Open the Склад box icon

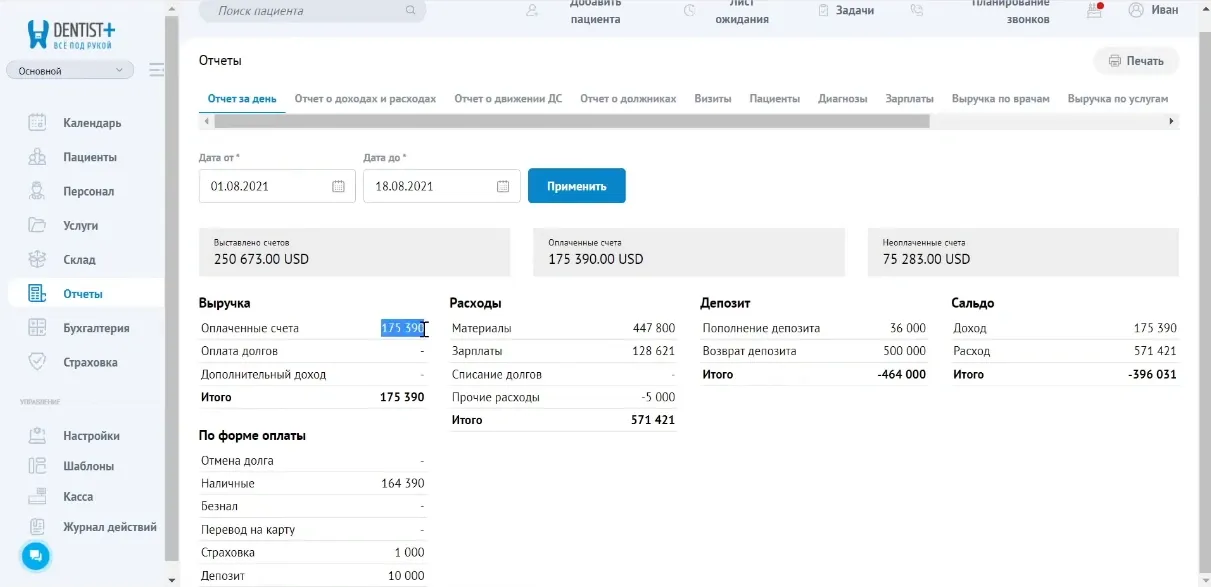[37, 259]
